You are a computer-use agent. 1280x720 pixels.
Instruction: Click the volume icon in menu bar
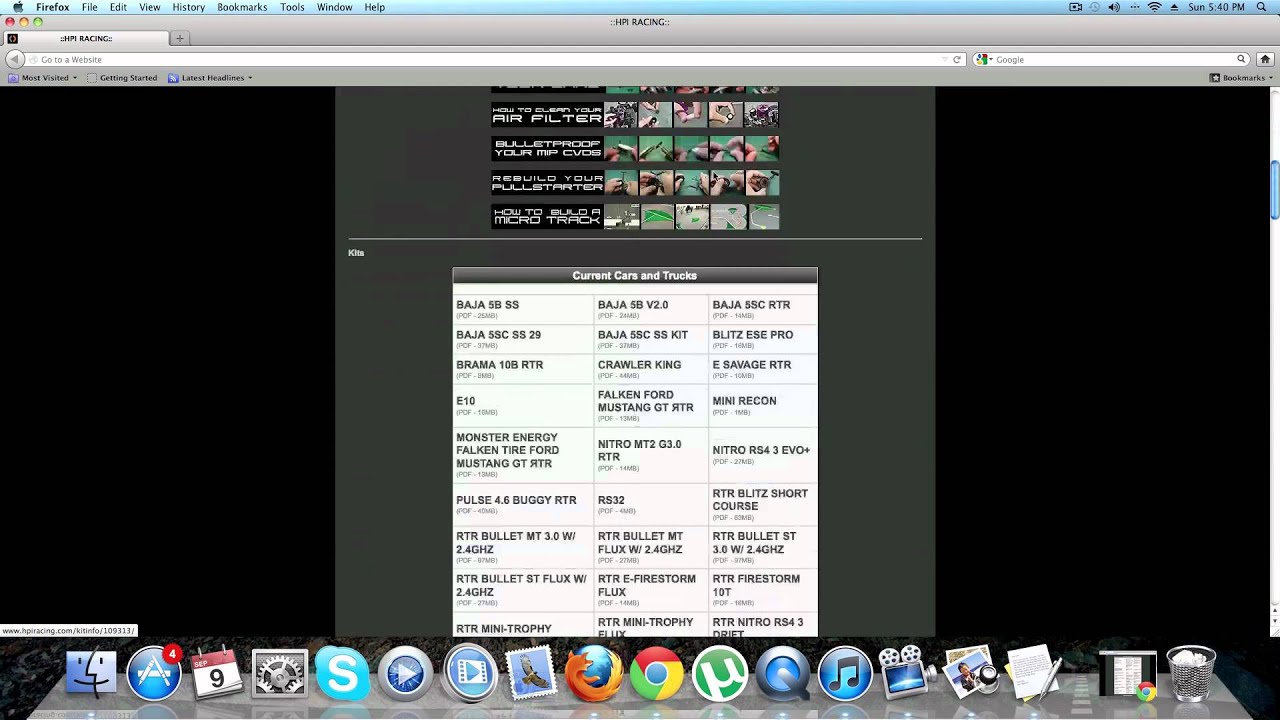(1114, 7)
